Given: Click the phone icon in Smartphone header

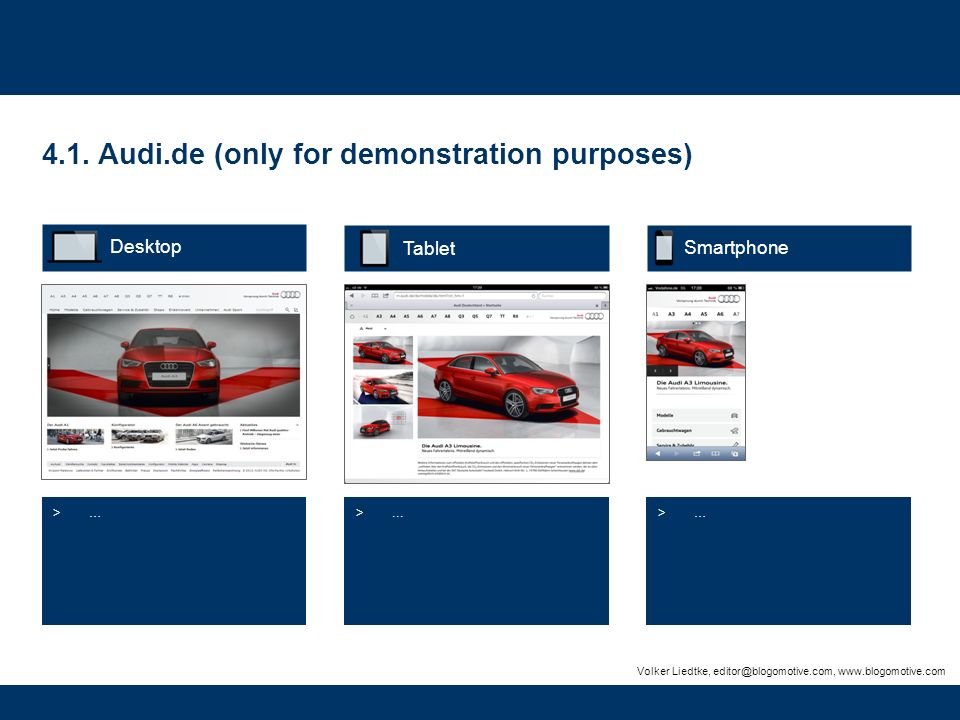Looking at the screenshot, I should click(x=664, y=248).
